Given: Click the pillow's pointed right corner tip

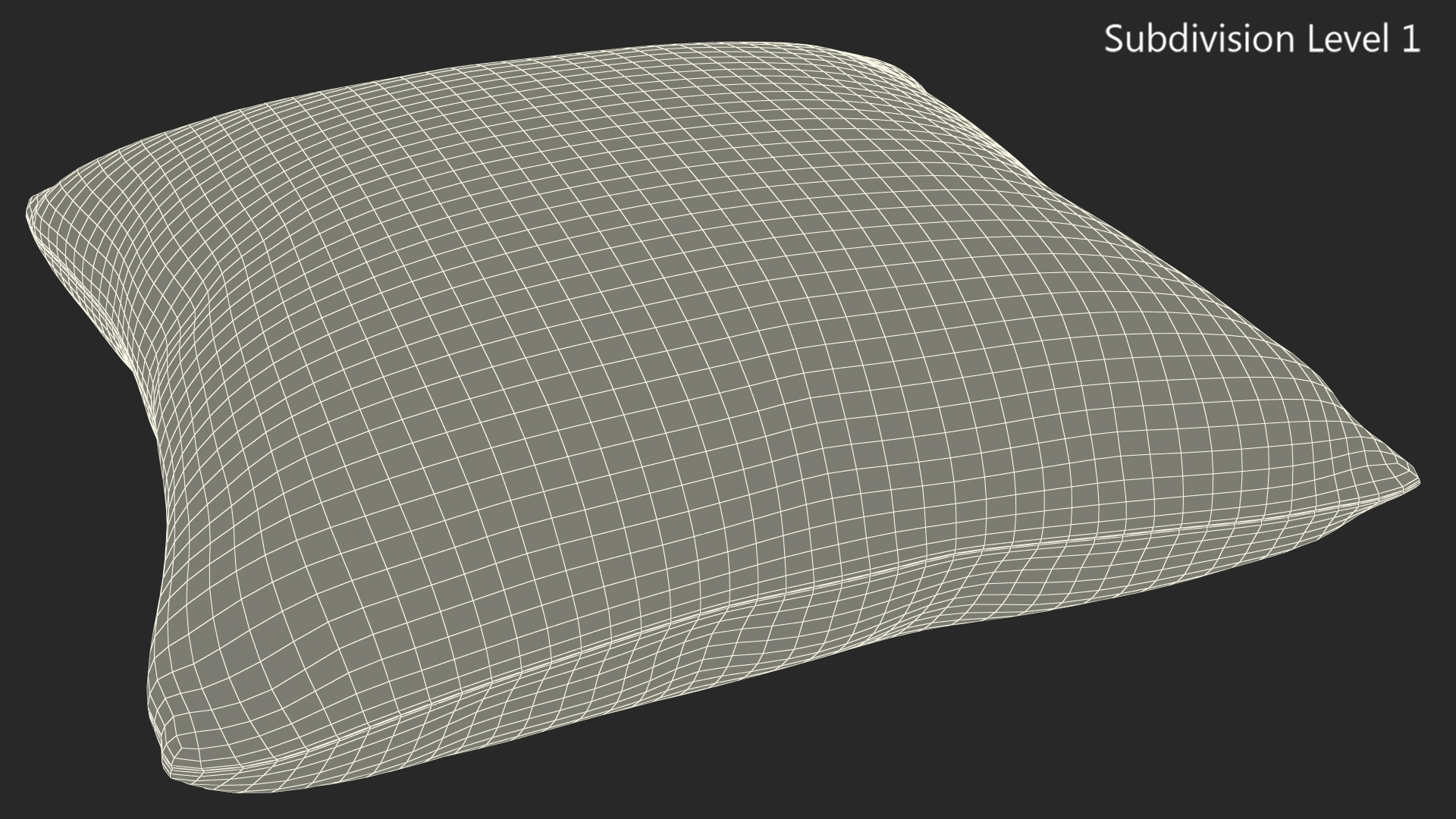Looking at the screenshot, I should coord(1415,481).
